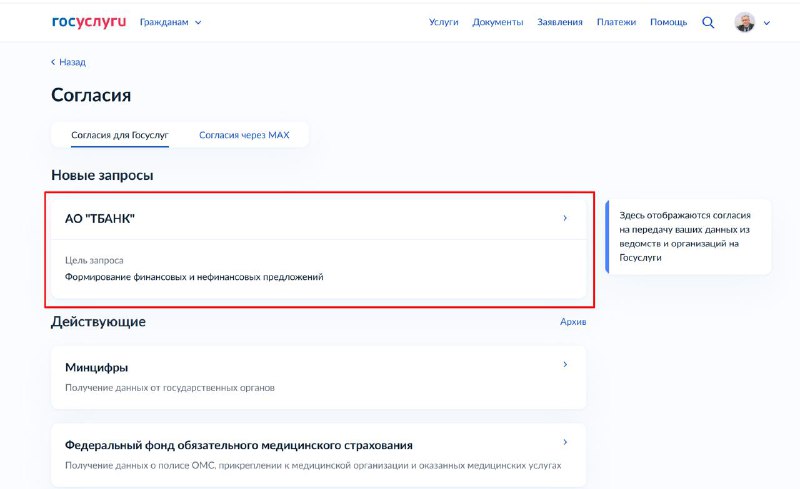Image resolution: width=800 pixels, height=489 pixels.
Task: Open the АО "ТБАНК" consent request
Action: [100, 219]
